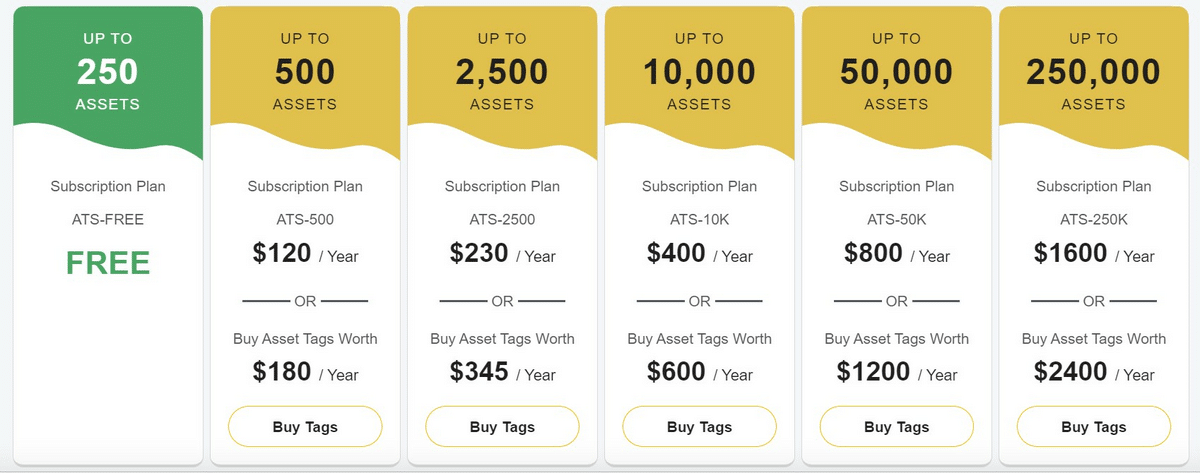1200x473 pixels.
Task: Click the $180 asset tags price
Action: click(x=305, y=373)
